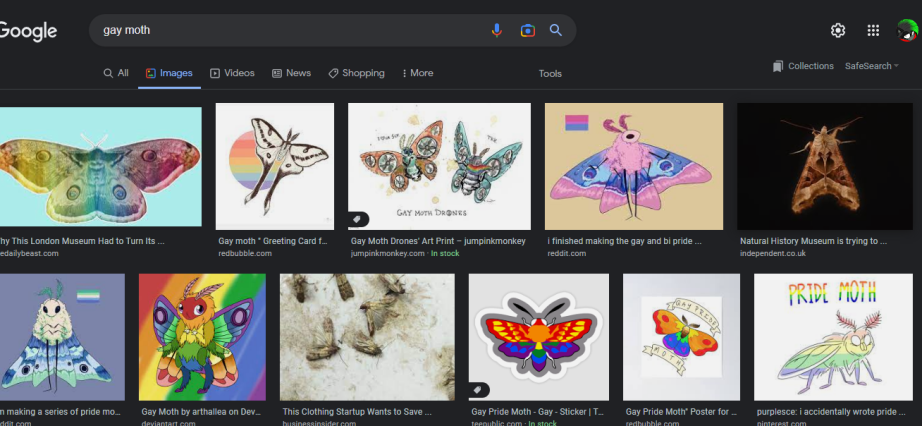
Task: Click independent.co.uk source text
Action: [773, 254]
